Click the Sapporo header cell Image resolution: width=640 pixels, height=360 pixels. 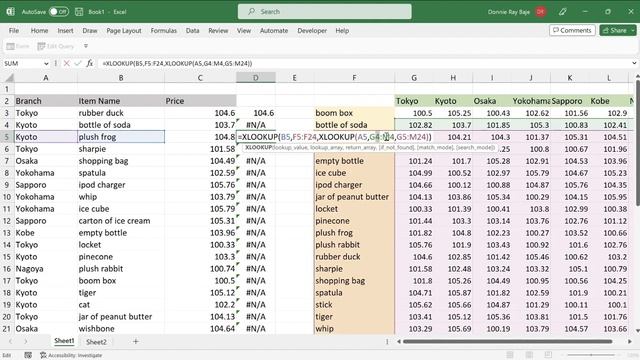click(570, 101)
